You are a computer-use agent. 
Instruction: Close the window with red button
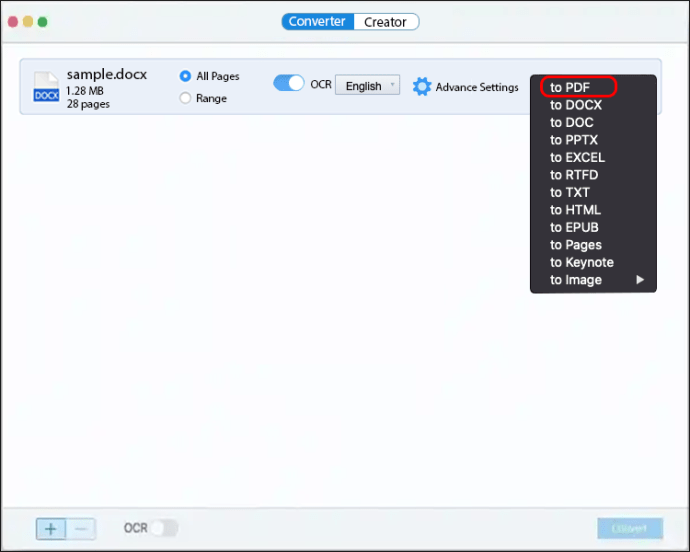[x=13, y=22]
